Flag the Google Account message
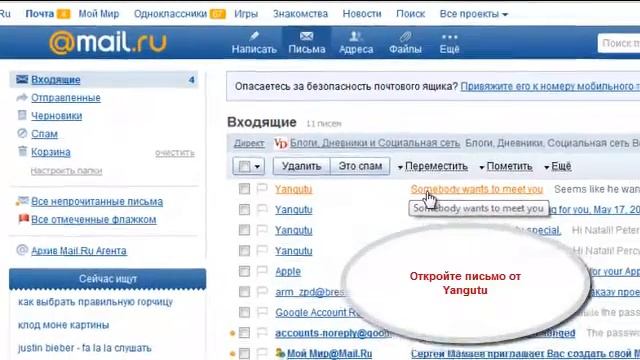Viewport: 640px width, 360px height. coord(262,312)
